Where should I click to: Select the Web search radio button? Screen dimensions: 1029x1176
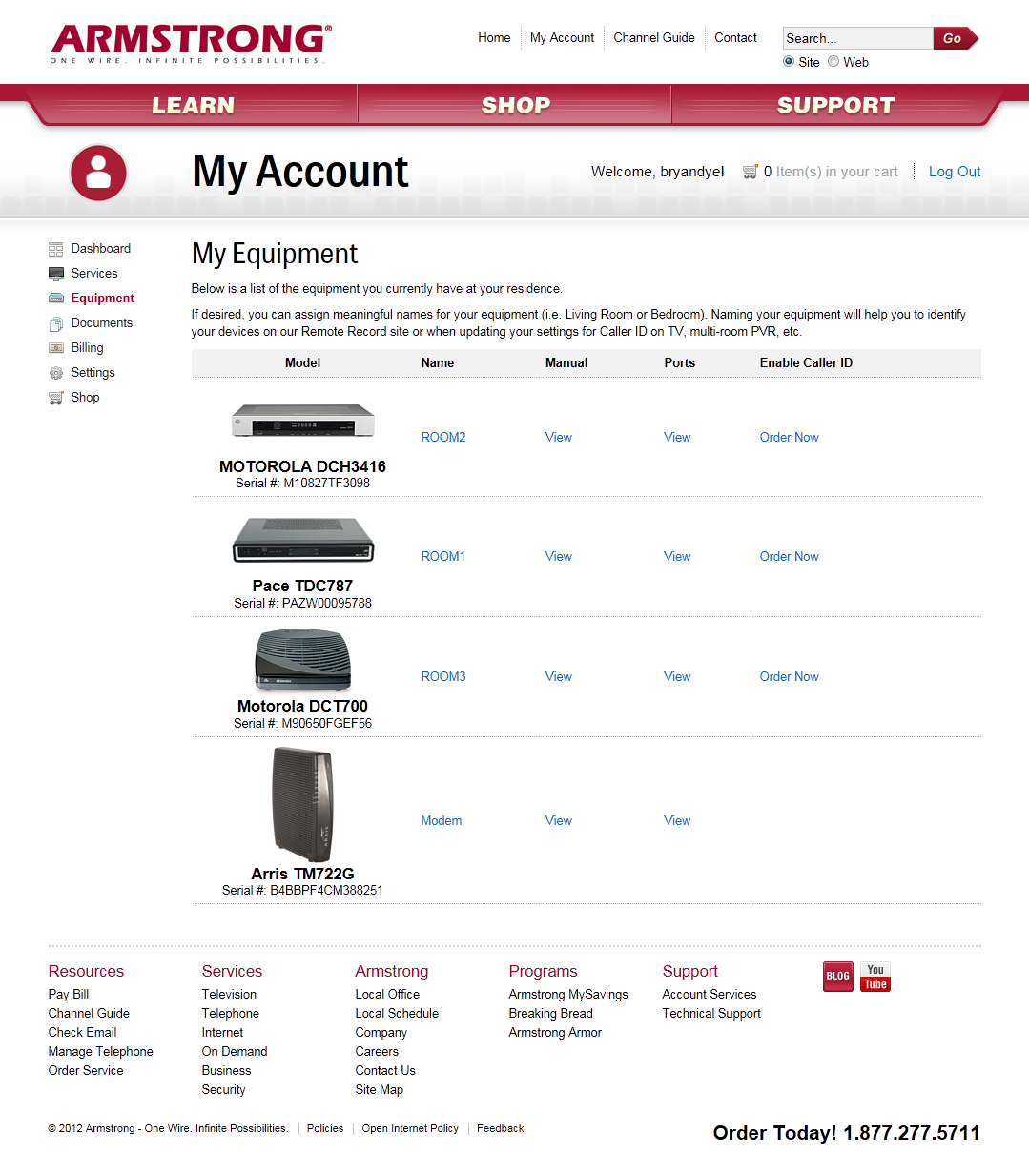click(833, 61)
